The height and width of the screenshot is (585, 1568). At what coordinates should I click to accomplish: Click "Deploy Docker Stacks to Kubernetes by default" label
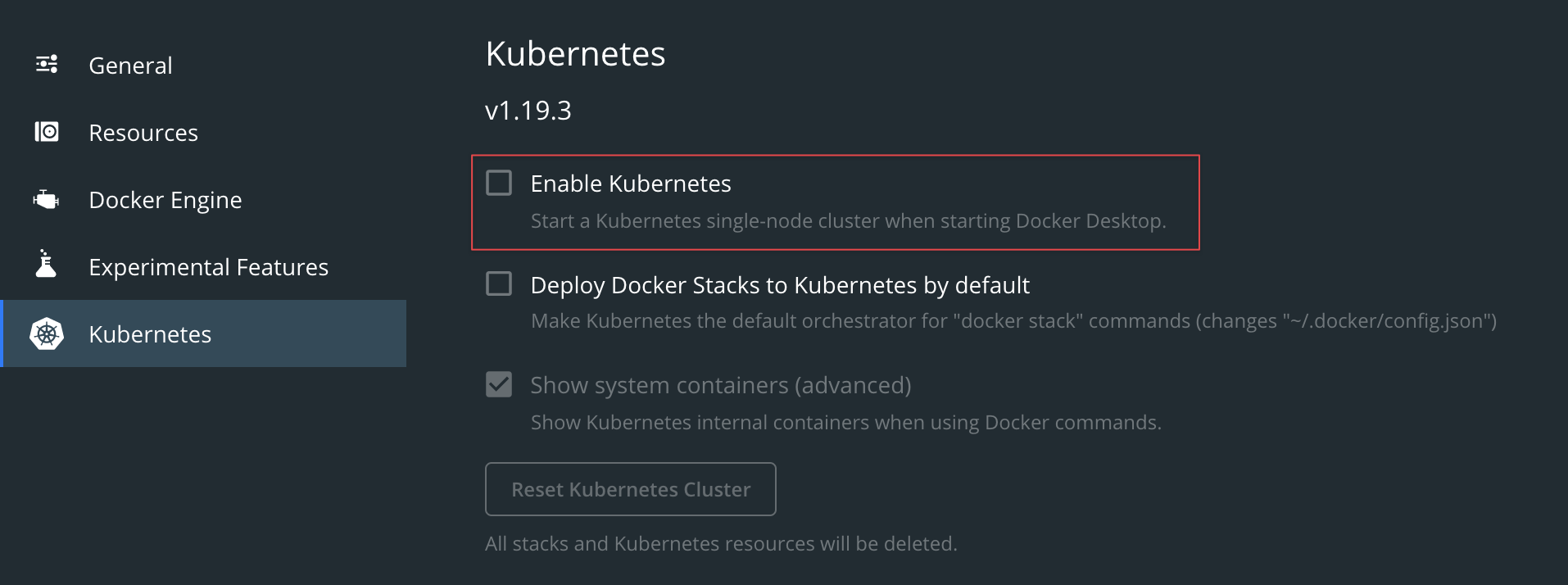780,285
